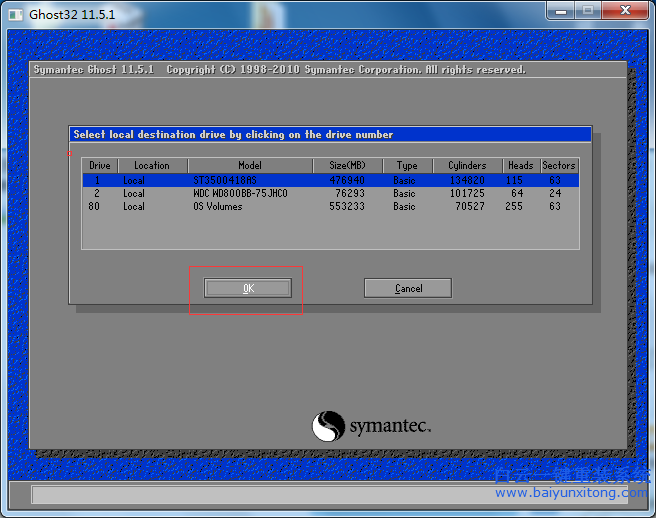The image size is (656, 518).
Task: Select drive 2 WDC WD800BB-75JHC0
Action: point(330,193)
